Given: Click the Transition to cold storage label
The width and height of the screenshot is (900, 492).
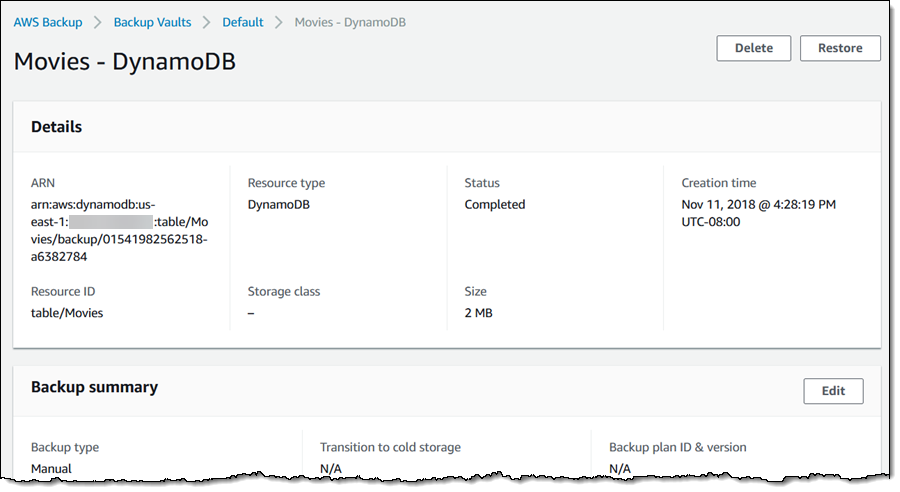Looking at the screenshot, I should (390, 447).
